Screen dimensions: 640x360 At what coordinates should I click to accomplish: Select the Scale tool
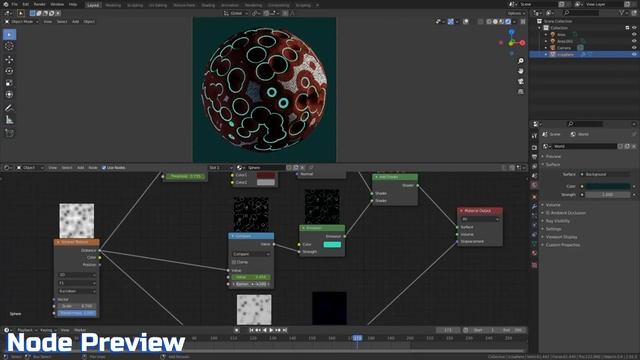tap(9, 83)
